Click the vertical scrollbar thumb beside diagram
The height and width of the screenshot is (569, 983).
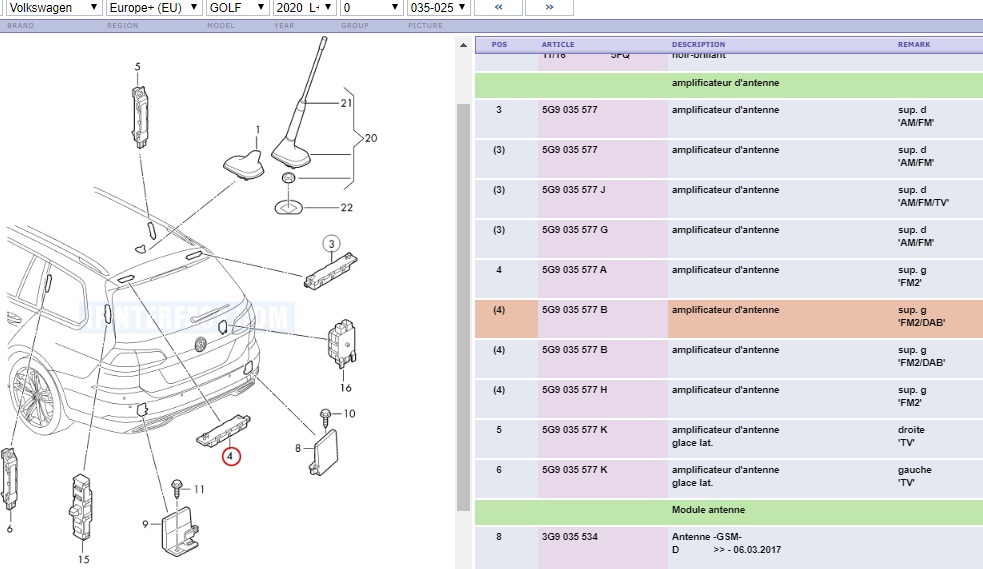(463, 307)
